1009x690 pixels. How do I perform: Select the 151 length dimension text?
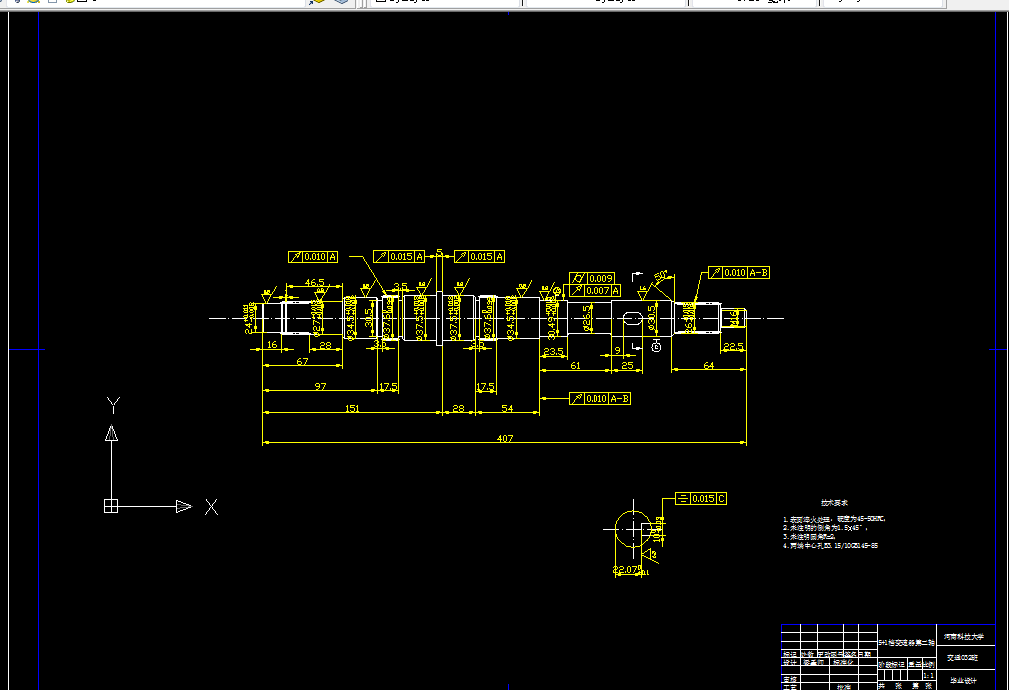point(352,408)
